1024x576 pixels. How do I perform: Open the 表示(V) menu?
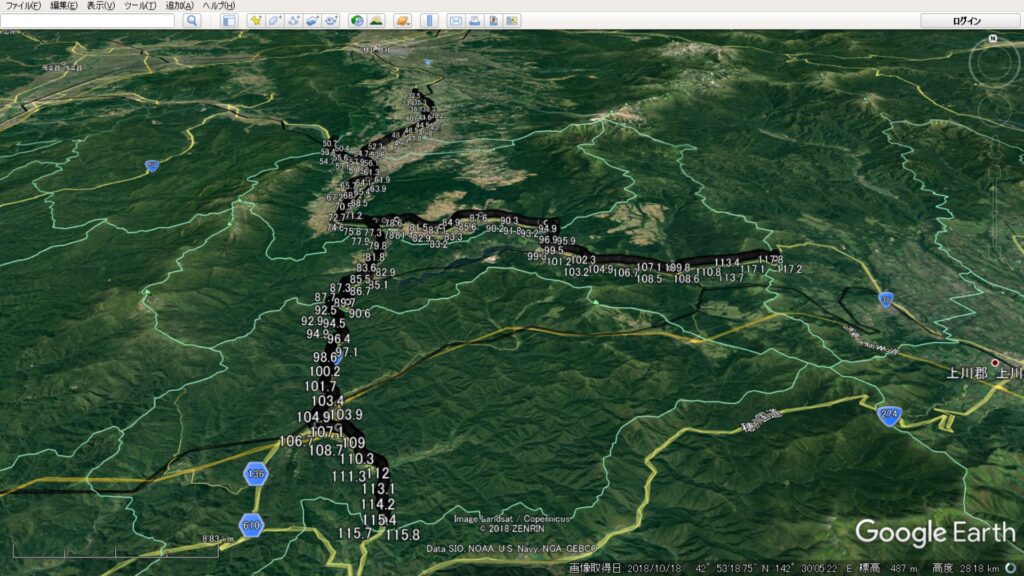pos(101,6)
